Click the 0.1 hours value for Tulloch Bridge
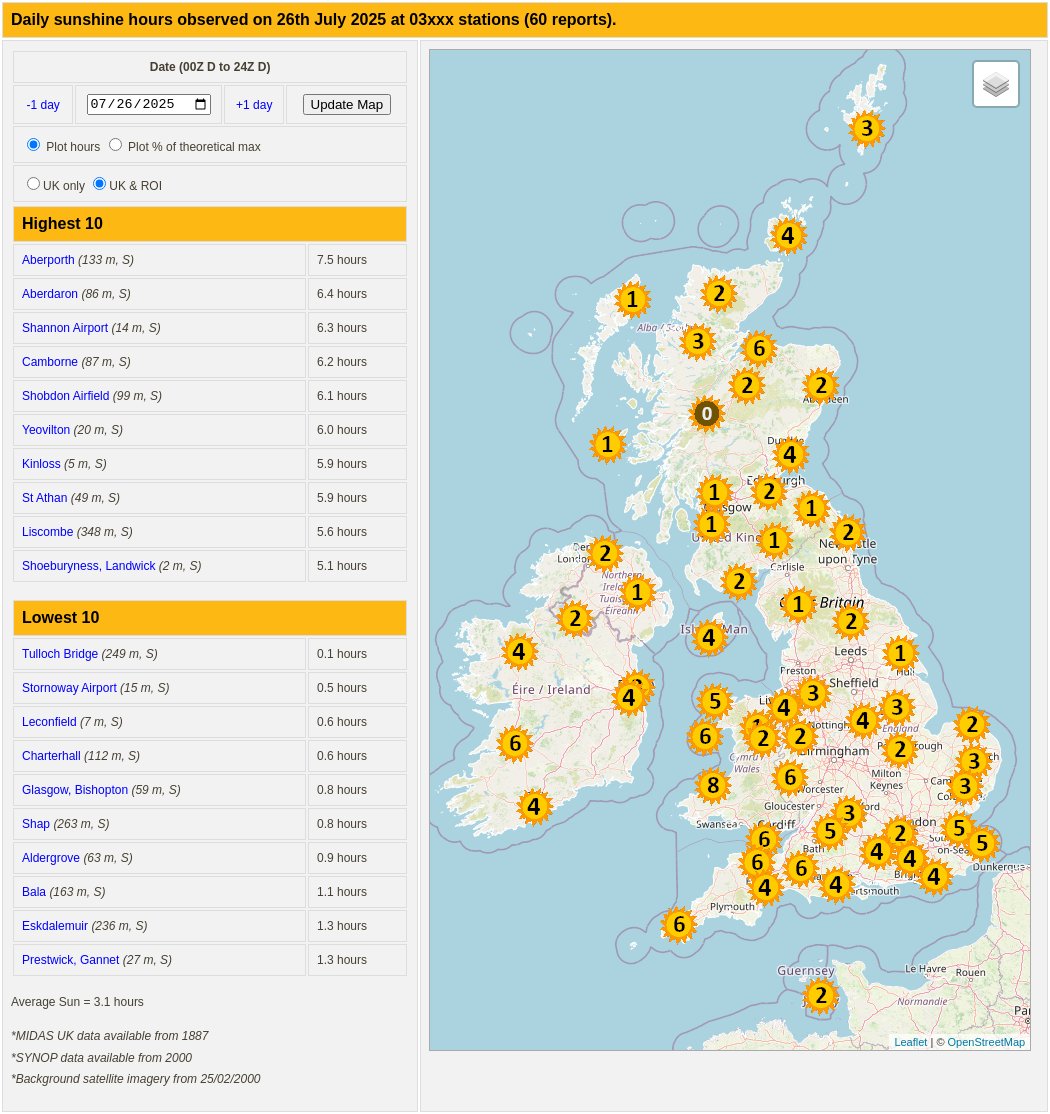1050x1114 pixels. (x=342, y=655)
